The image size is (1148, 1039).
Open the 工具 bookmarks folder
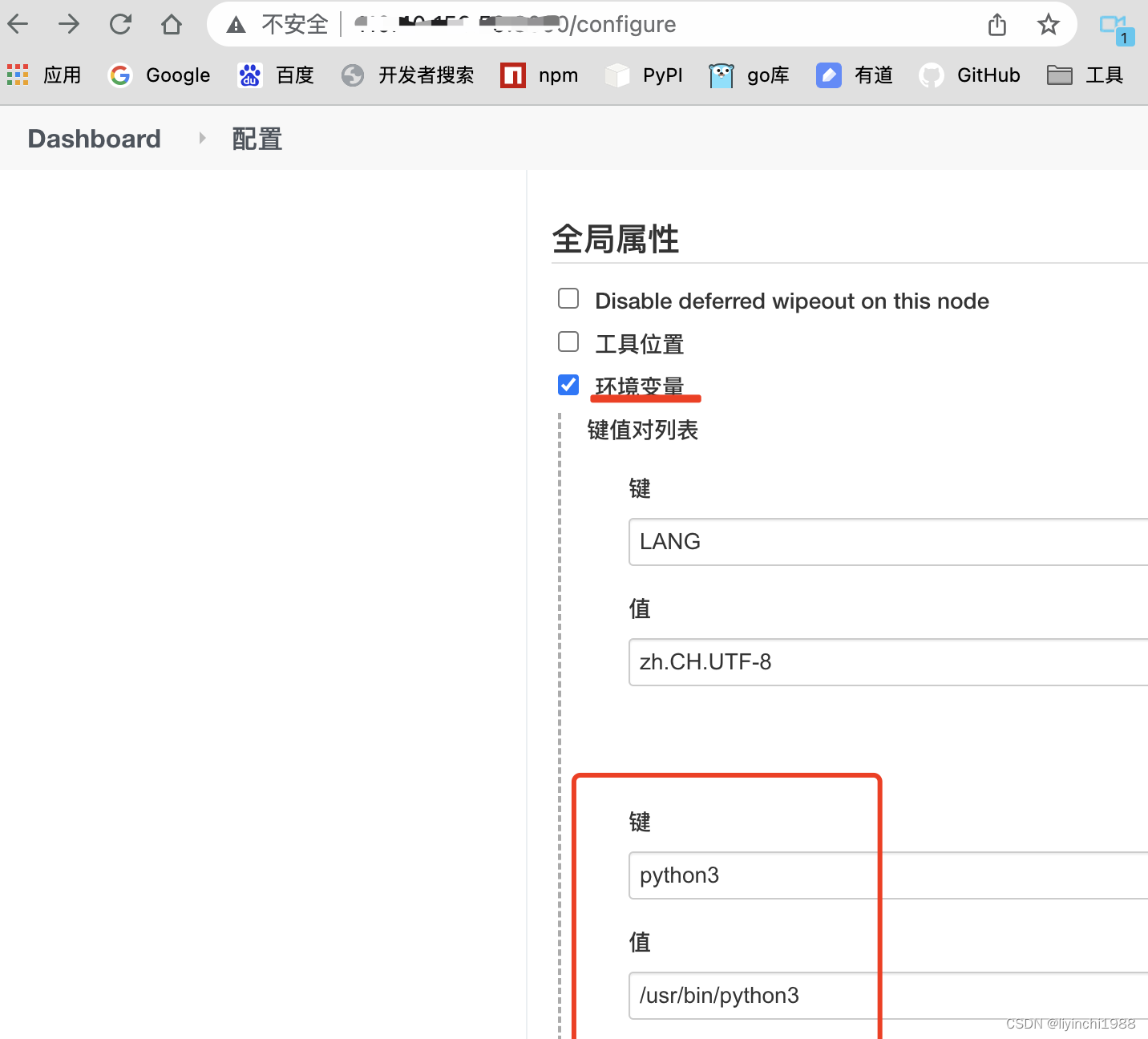coord(1085,75)
